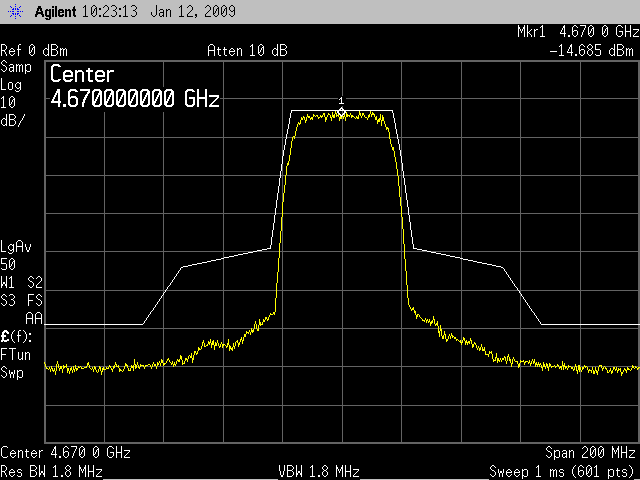Viewport: 640px width, 480px height.
Task: Click the Mkr1 4.670 0 GHz marker readout
Action: tap(577, 33)
